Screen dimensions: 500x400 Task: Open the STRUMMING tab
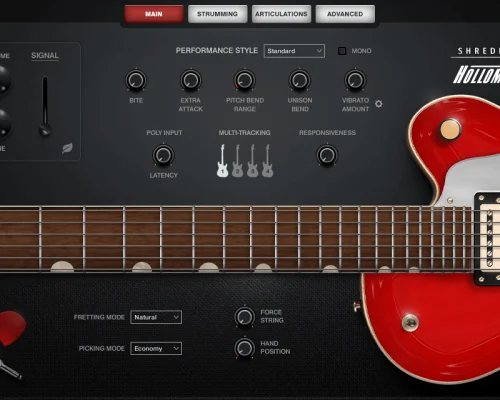pos(217,14)
